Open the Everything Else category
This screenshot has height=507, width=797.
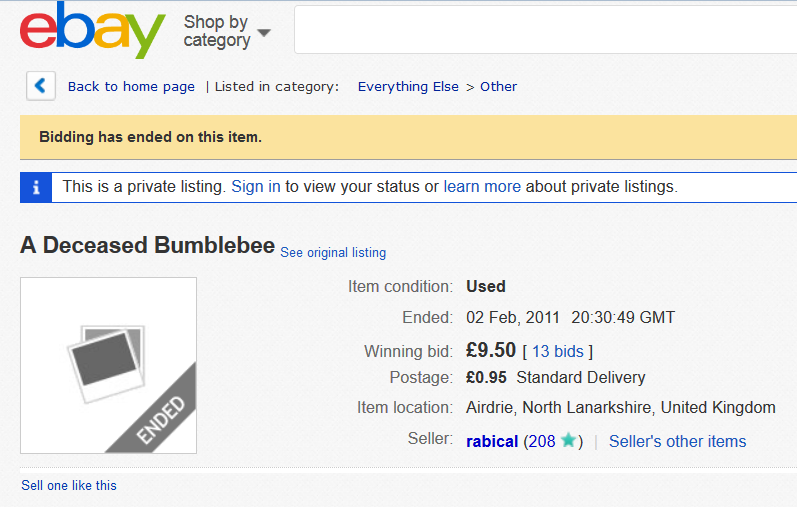(408, 87)
